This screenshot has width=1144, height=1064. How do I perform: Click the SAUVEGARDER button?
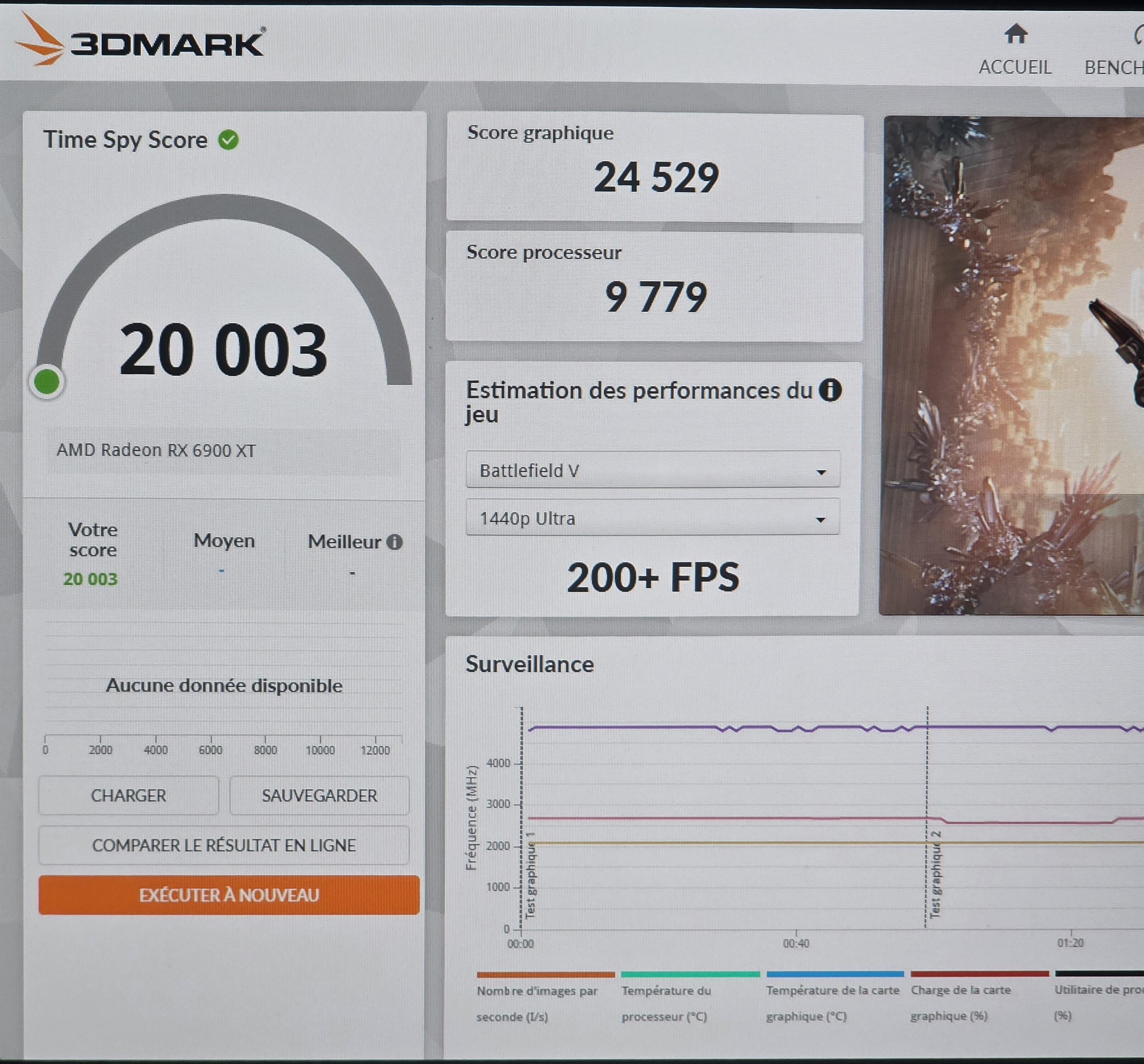(x=320, y=795)
